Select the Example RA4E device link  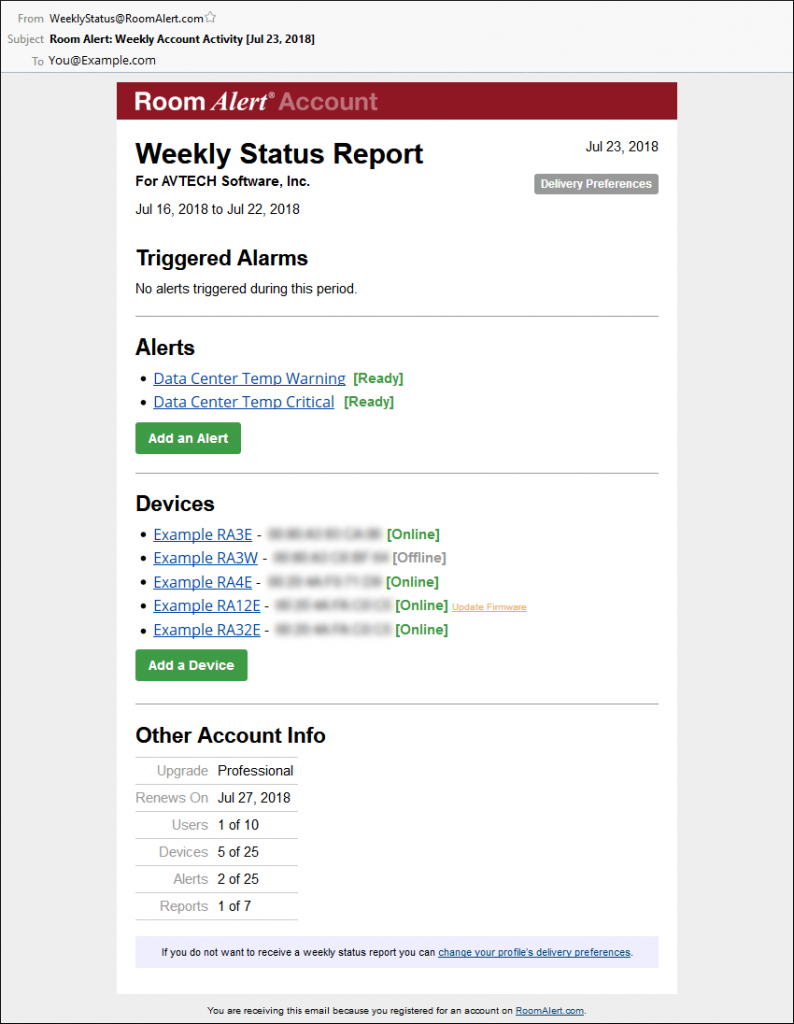click(x=202, y=582)
